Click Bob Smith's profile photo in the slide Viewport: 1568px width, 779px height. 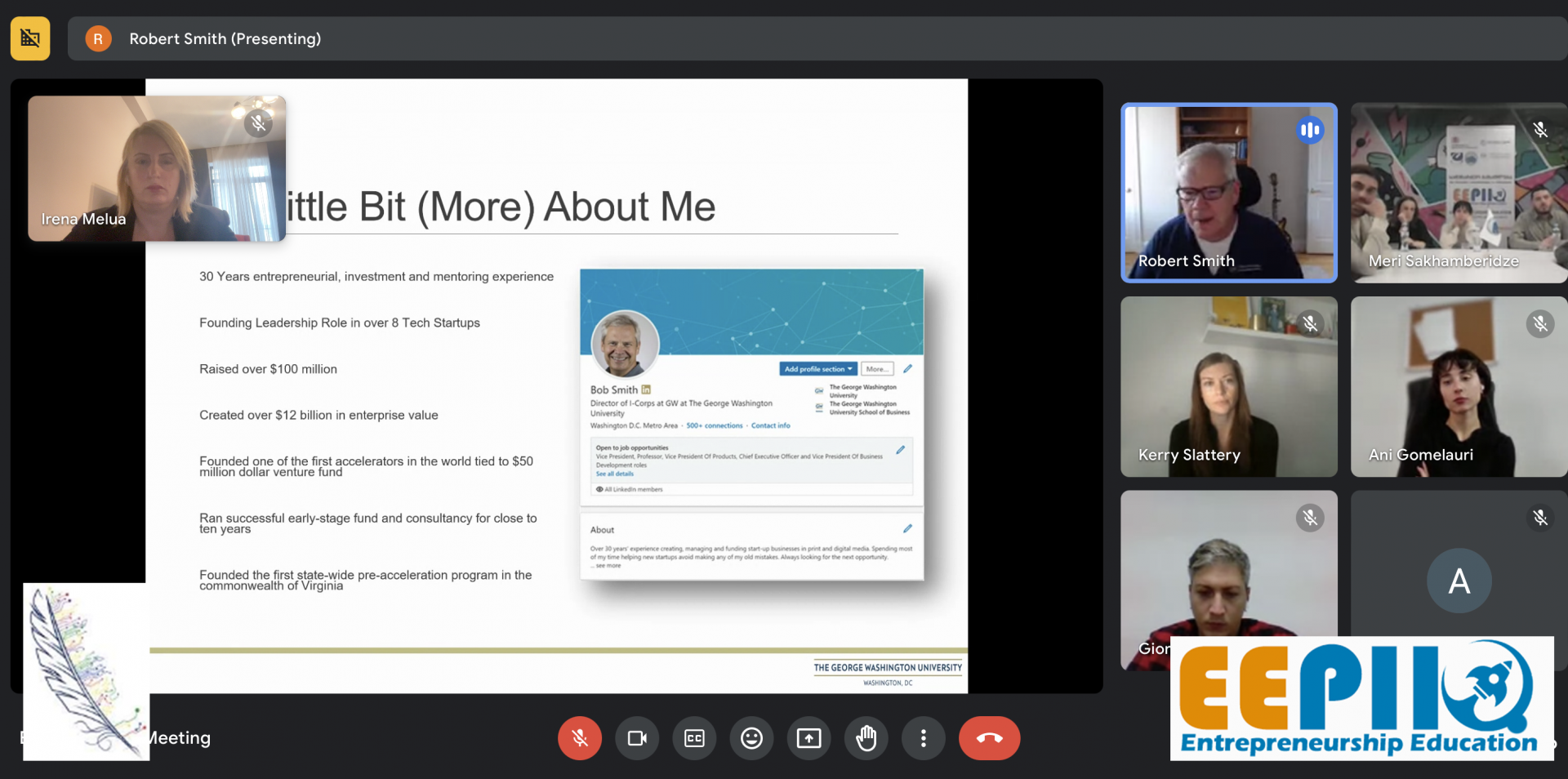point(625,344)
